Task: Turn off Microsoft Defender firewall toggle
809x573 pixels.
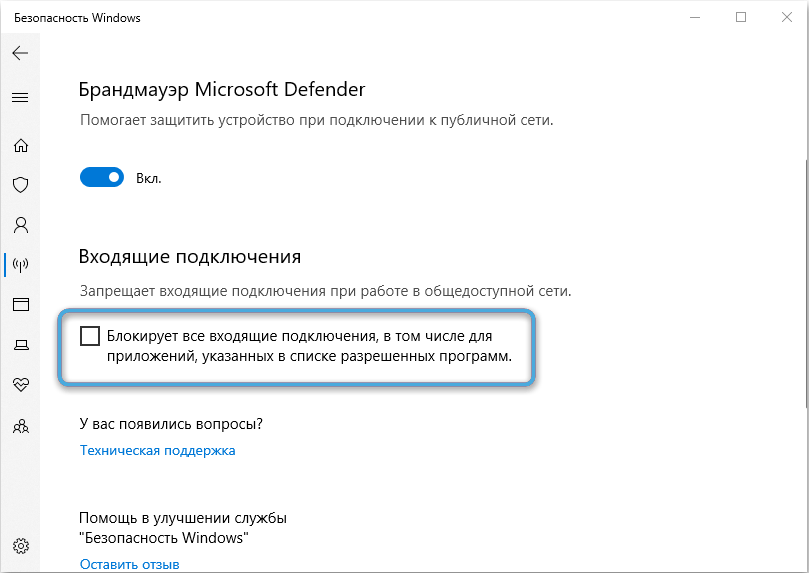Action: point(101,178)
